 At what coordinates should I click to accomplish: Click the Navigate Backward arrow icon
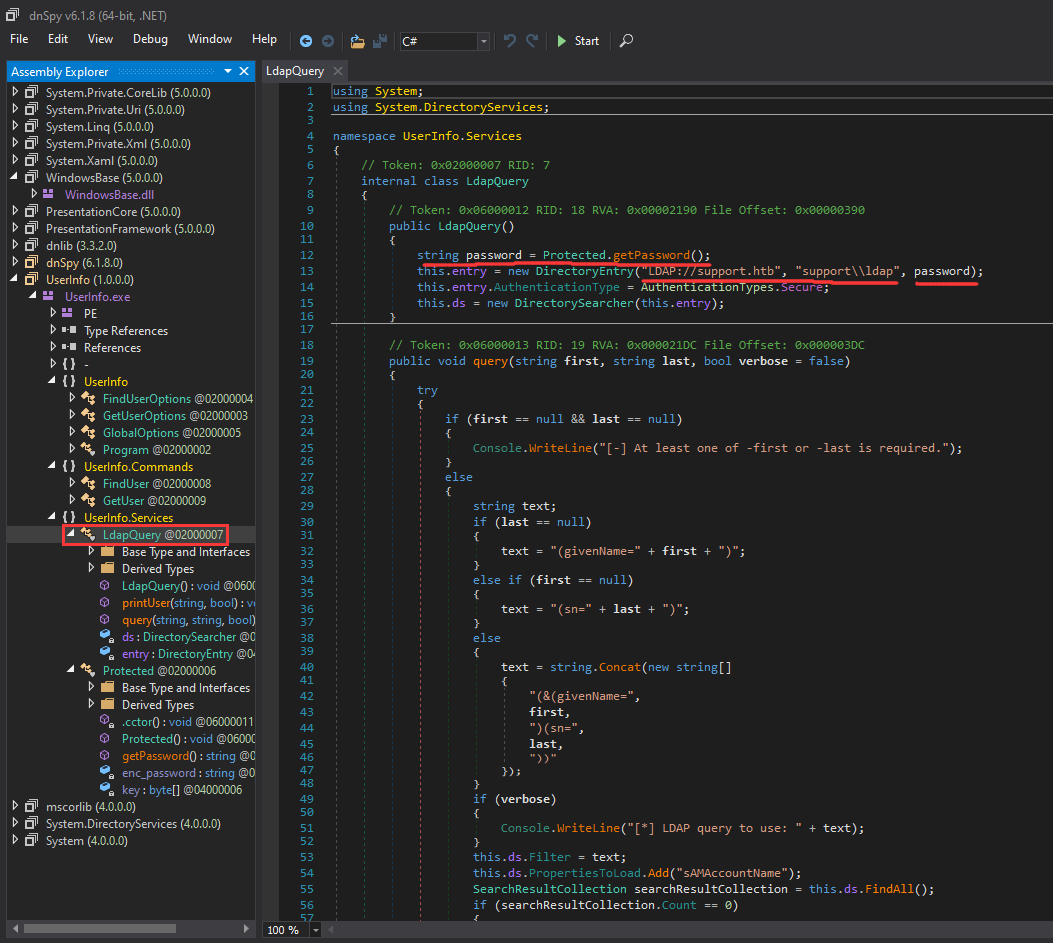(306, 41)
